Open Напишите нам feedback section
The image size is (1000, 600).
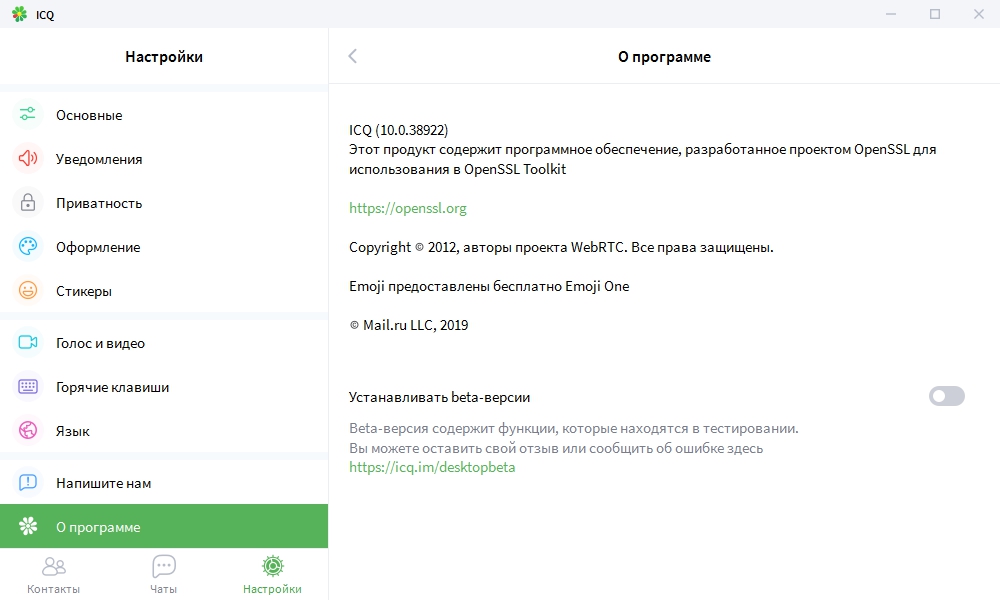click(x=164, y=483)
